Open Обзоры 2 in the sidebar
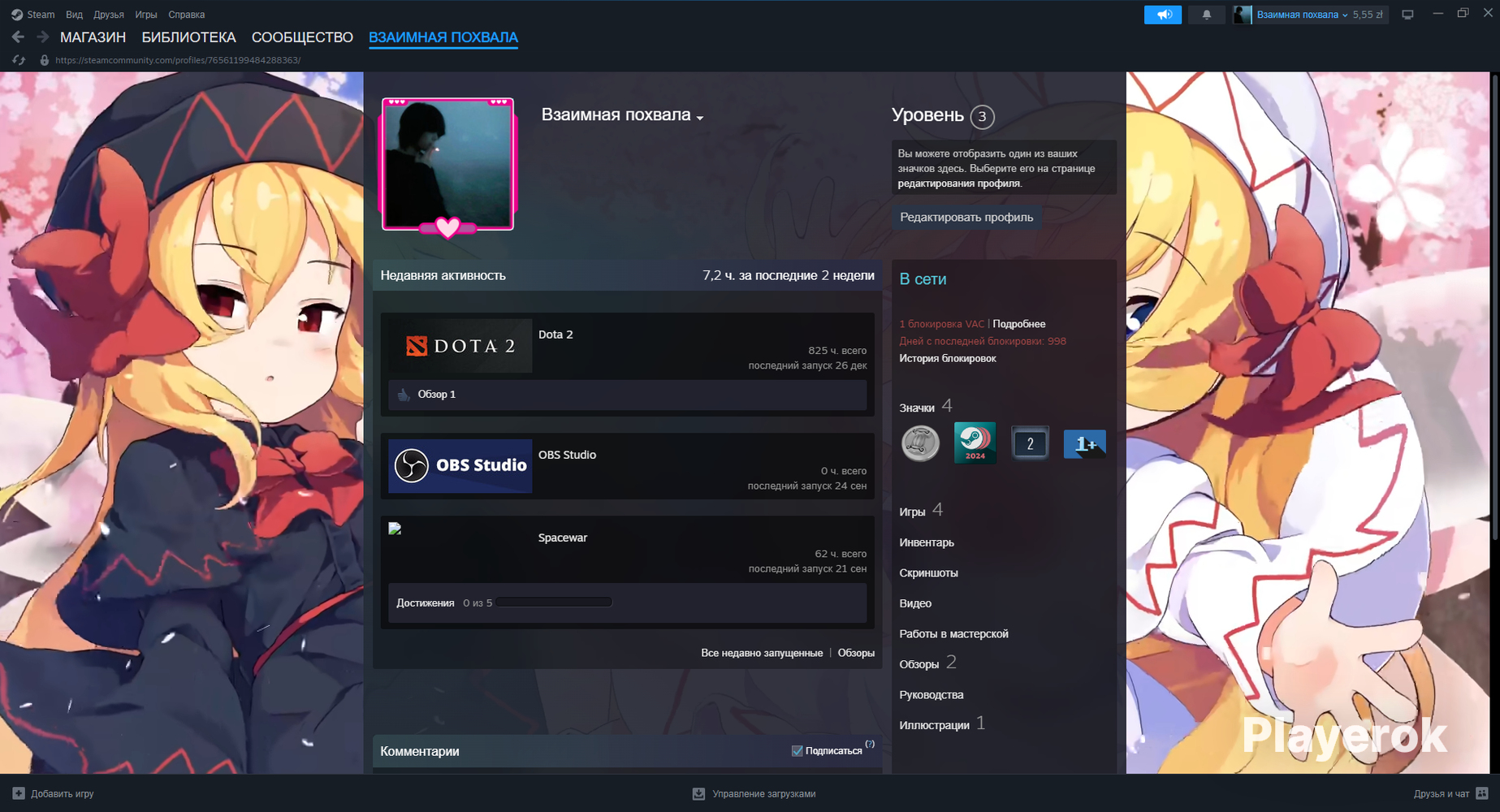The image size is (1500, 812). tap(927, 663)
